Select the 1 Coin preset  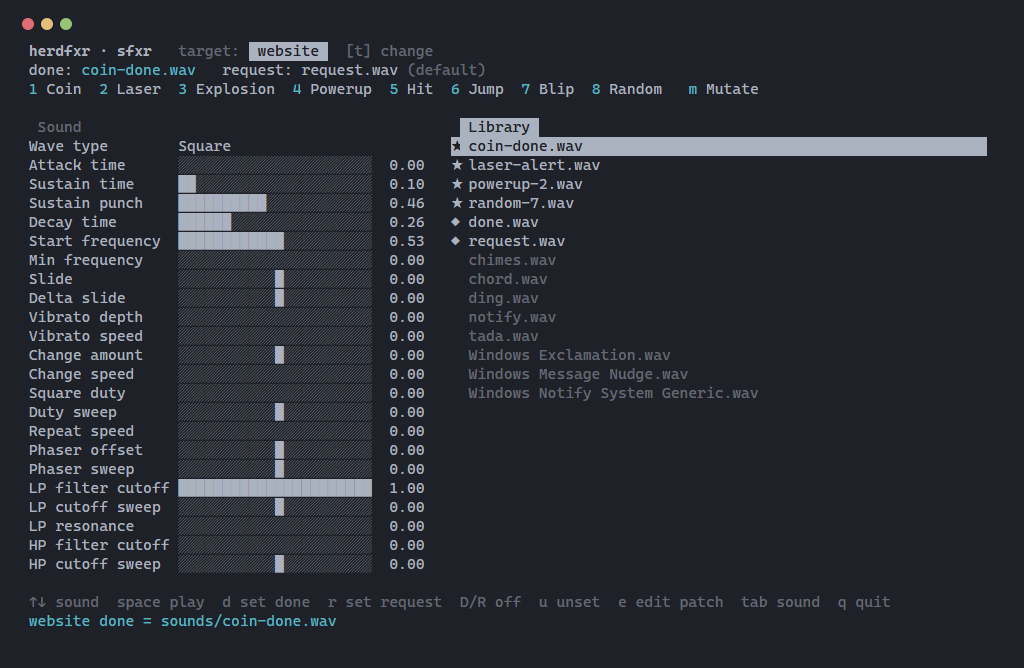(55, 89)
